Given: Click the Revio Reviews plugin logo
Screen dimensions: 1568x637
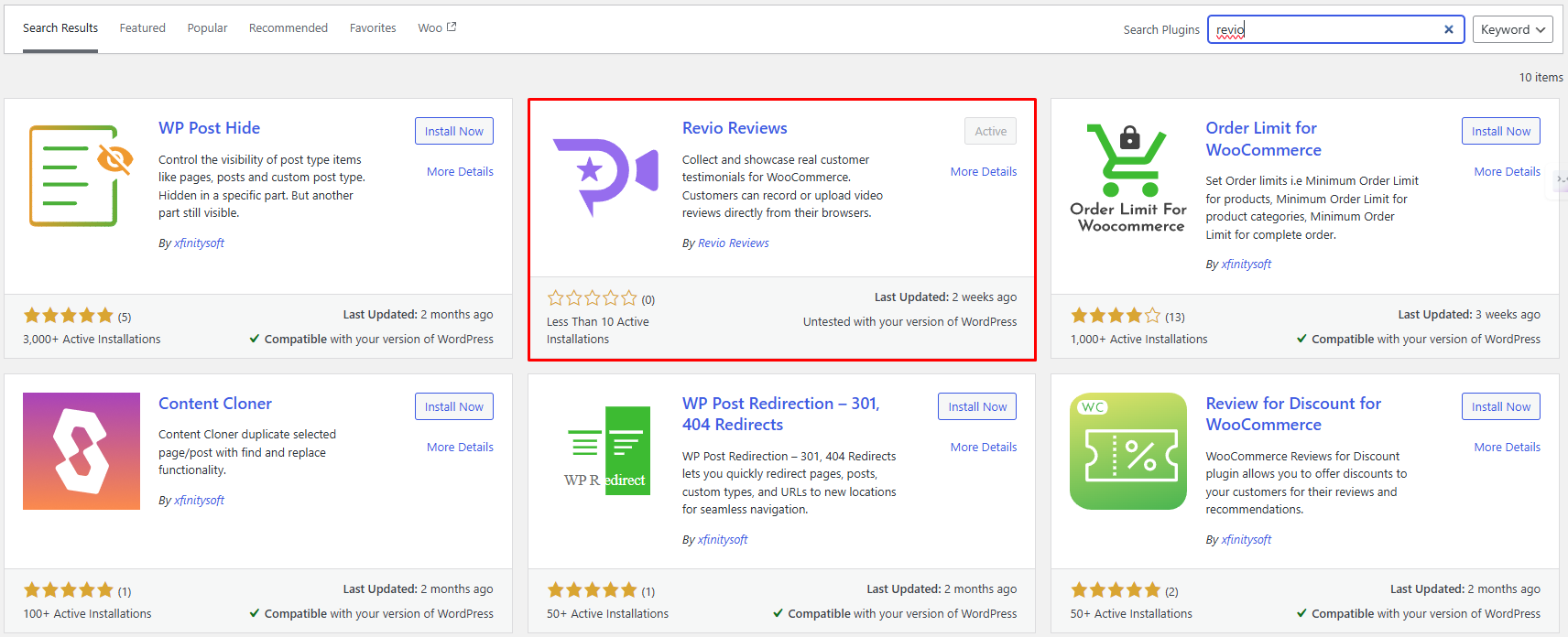Looking at the screenshot, I should click(x=605, y=176).
